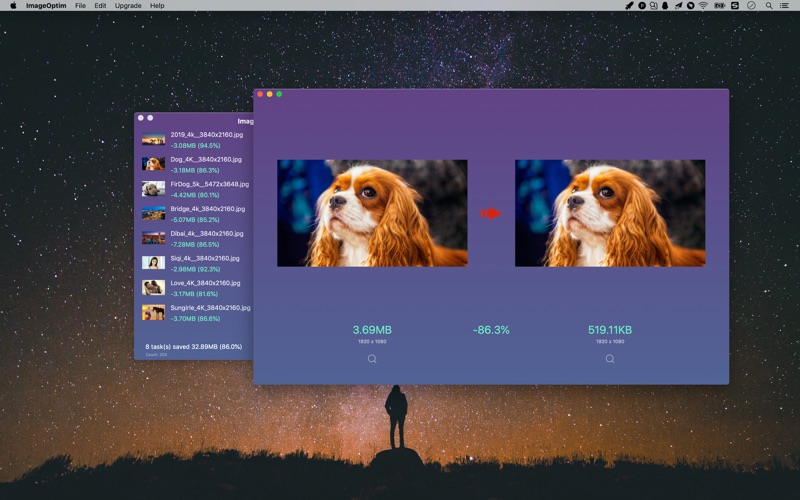The image size is (800, 500).
Task: Click the original dog preview image
Action: (372, 213)
